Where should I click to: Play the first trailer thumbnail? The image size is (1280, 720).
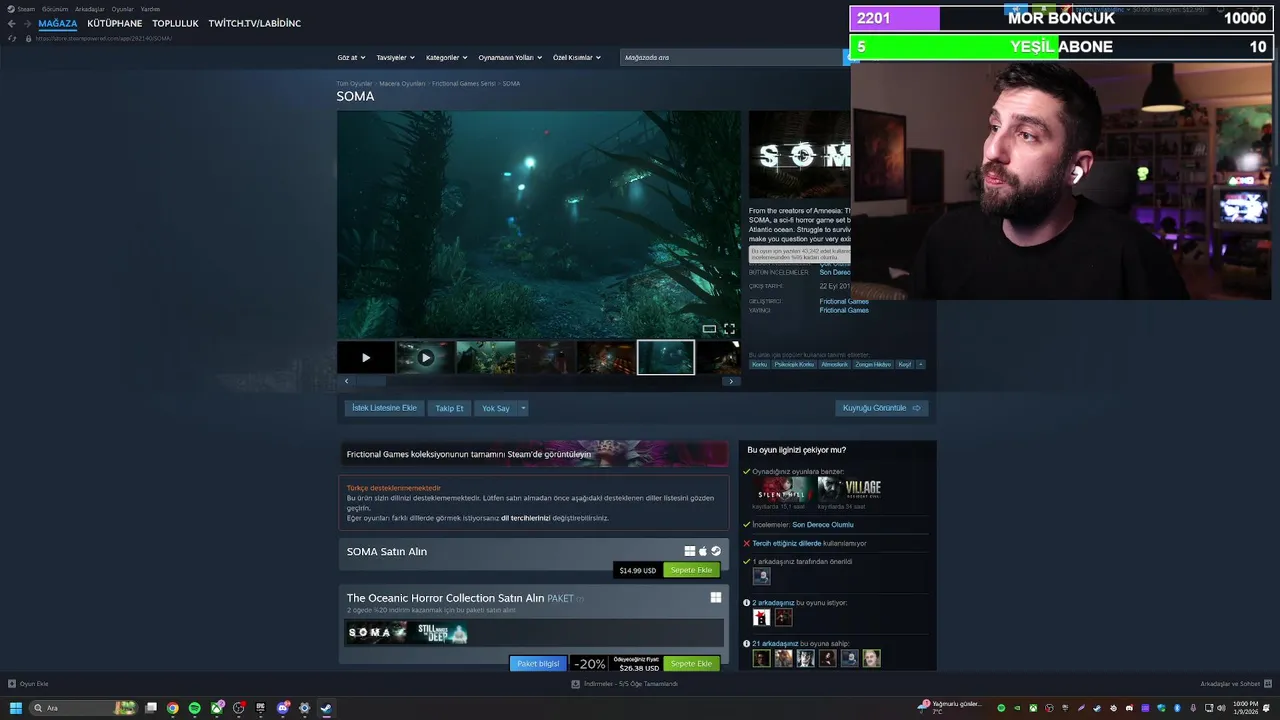tap(365, 357)
